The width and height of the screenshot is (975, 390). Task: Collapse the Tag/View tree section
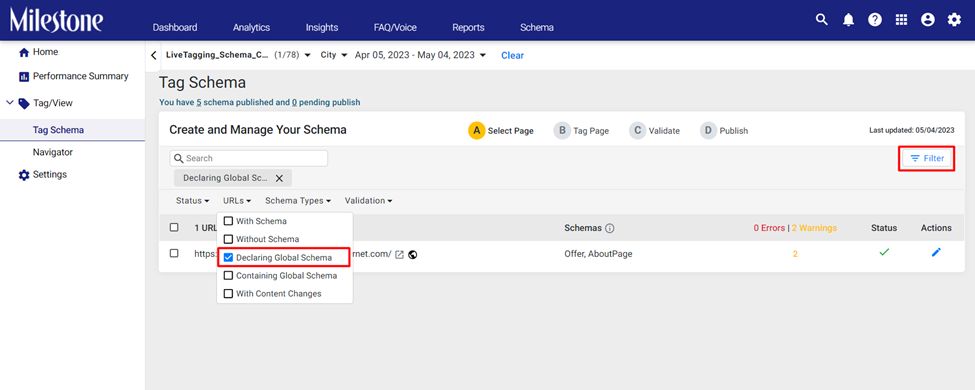point(9,103)
